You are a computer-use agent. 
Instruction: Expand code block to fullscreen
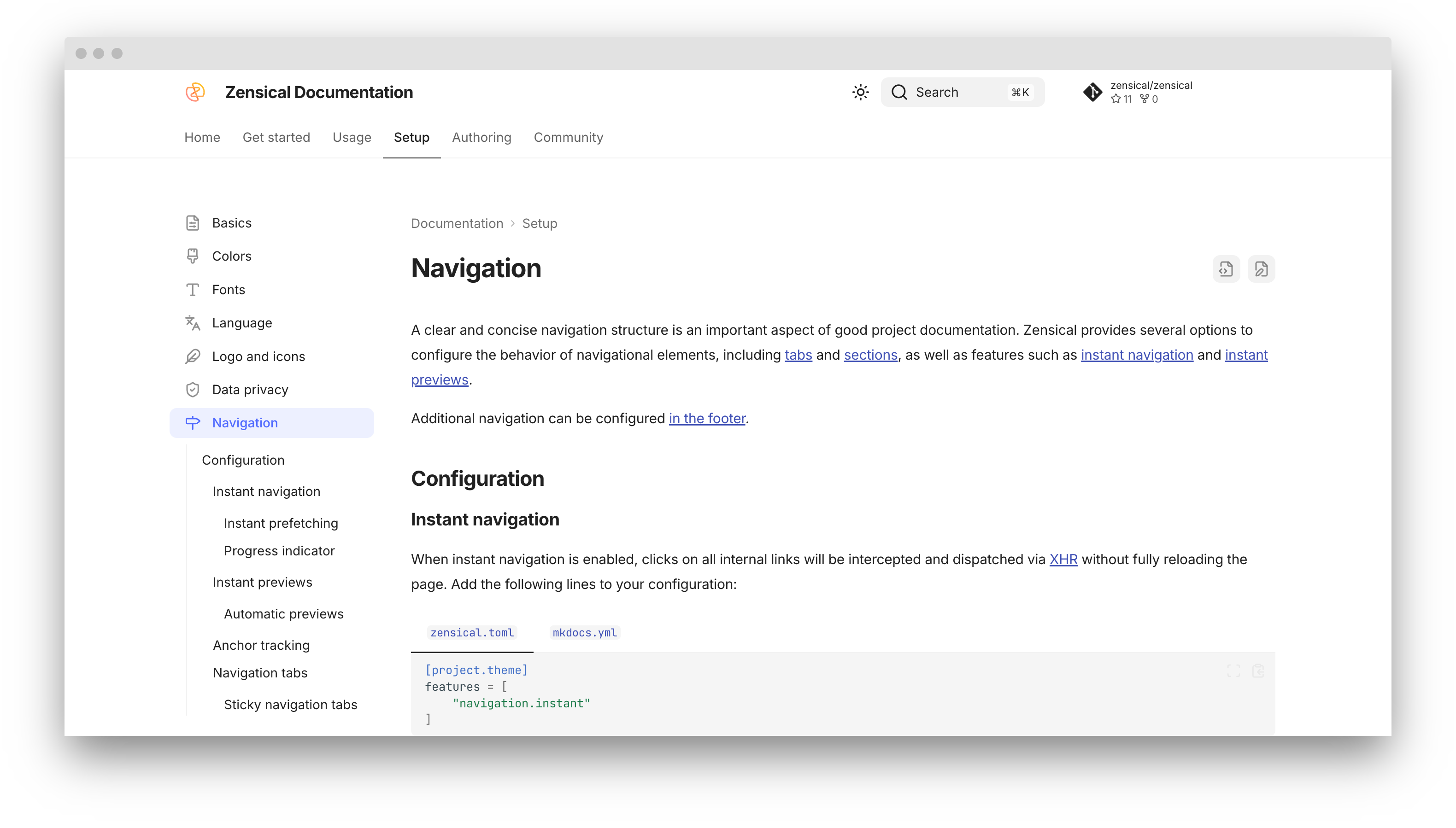(x=1233, y=671)
